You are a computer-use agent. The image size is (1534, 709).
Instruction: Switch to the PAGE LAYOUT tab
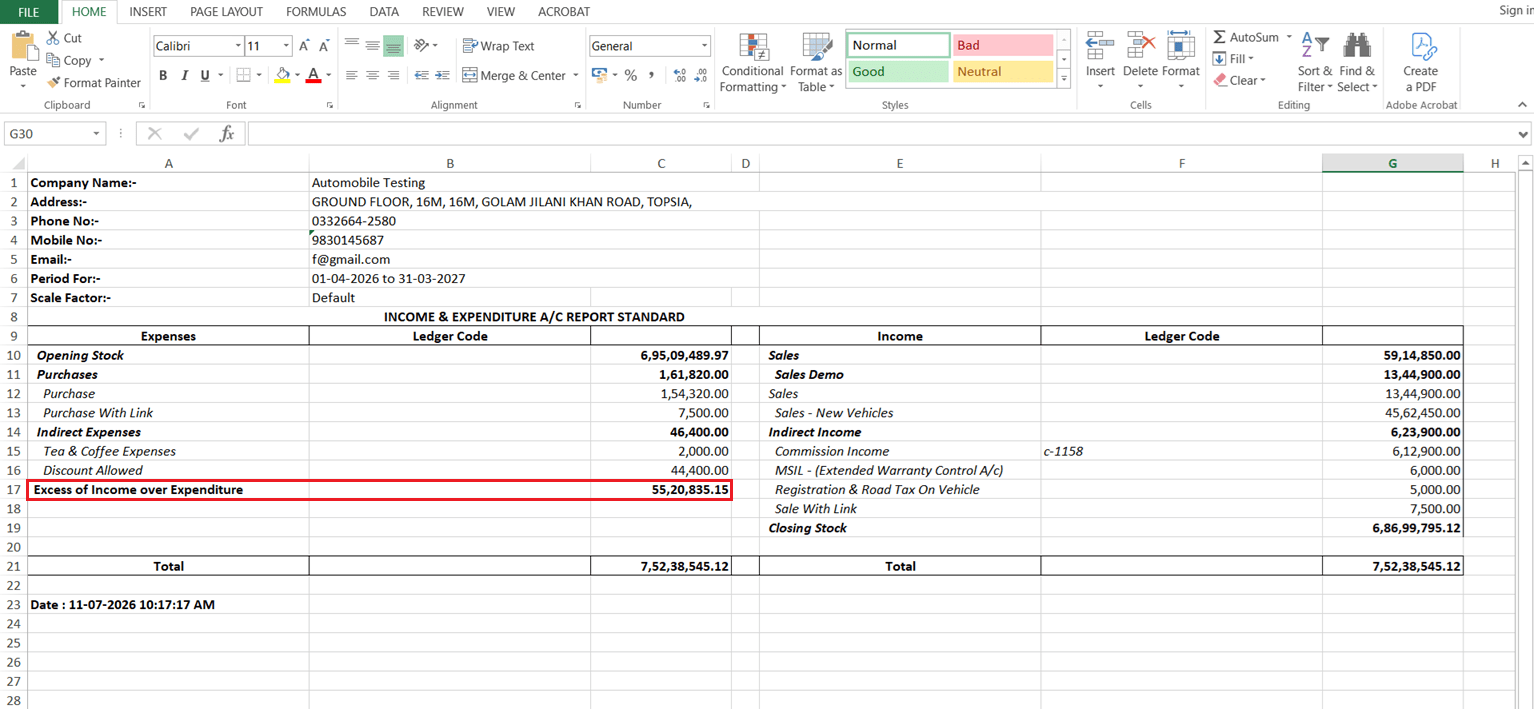tap(227, 12)
